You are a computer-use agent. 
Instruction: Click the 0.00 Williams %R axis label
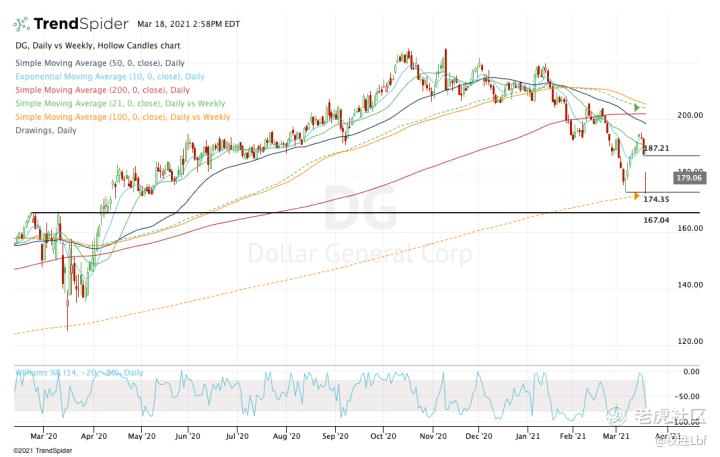pos(692,371)
